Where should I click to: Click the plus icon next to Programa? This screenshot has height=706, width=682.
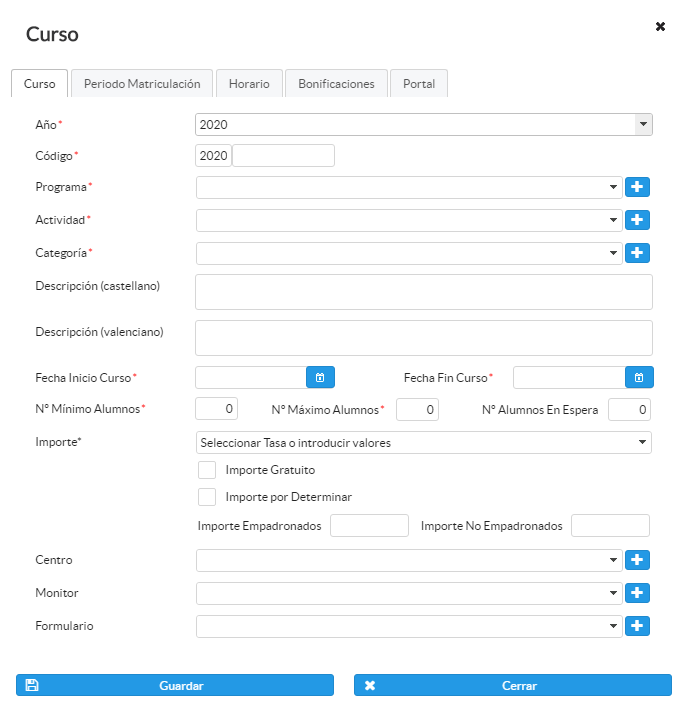click(637, 187)
